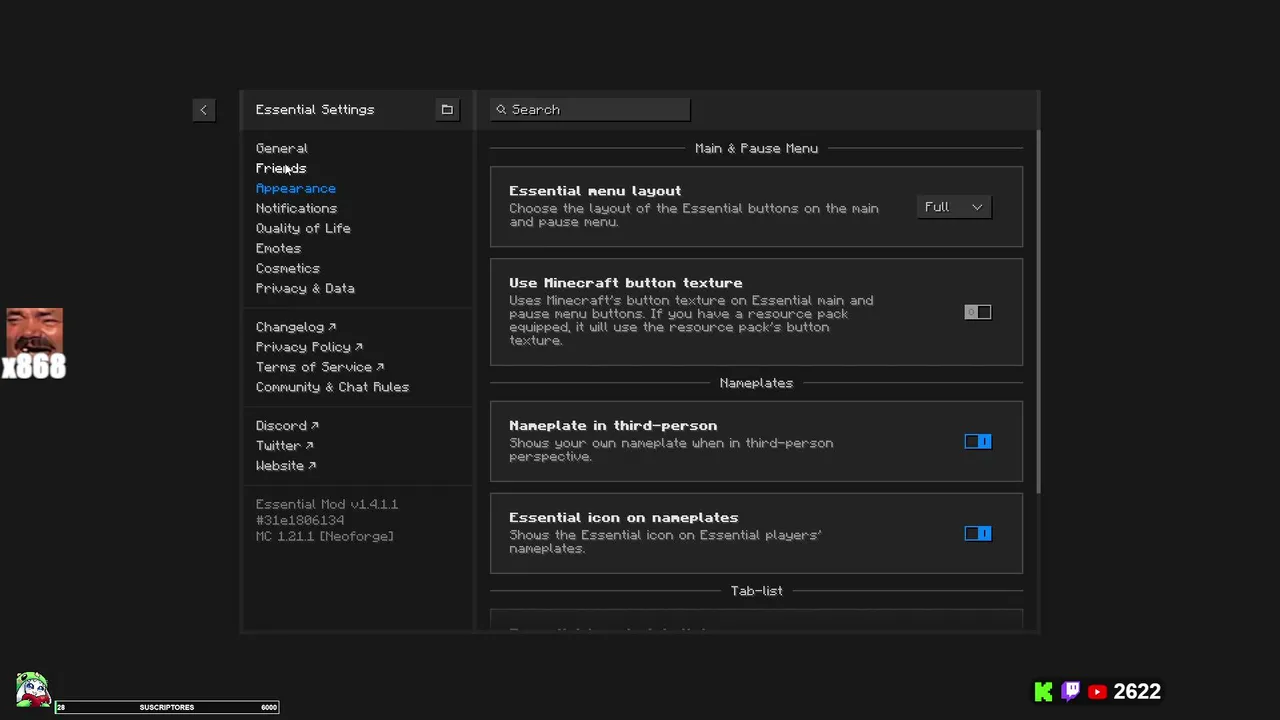Click the green Kick logo in the overlay

coord(1043,691)
